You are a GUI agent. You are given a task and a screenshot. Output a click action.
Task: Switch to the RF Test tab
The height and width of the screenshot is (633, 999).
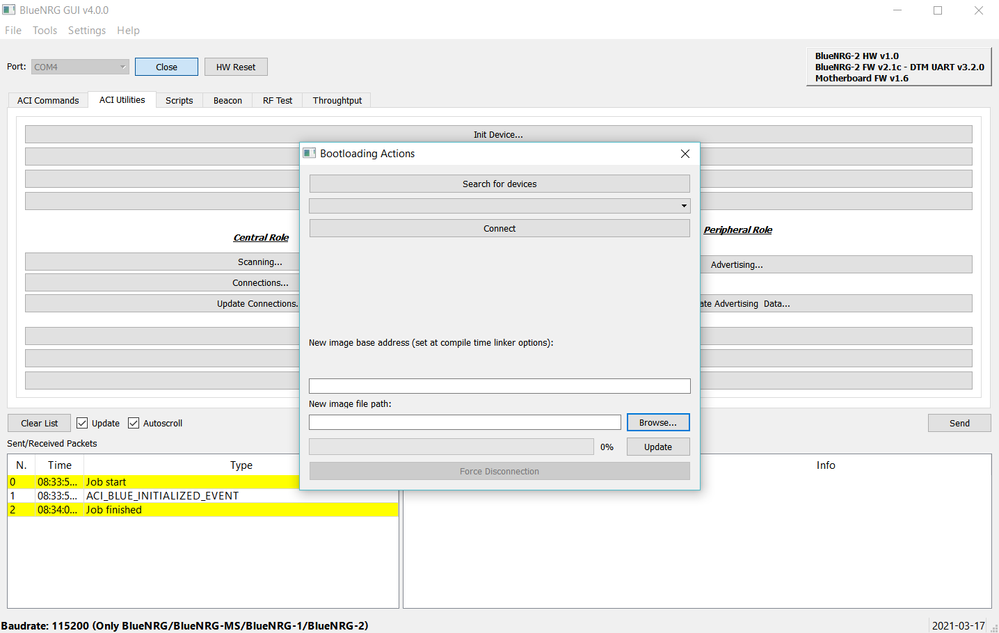277,101
